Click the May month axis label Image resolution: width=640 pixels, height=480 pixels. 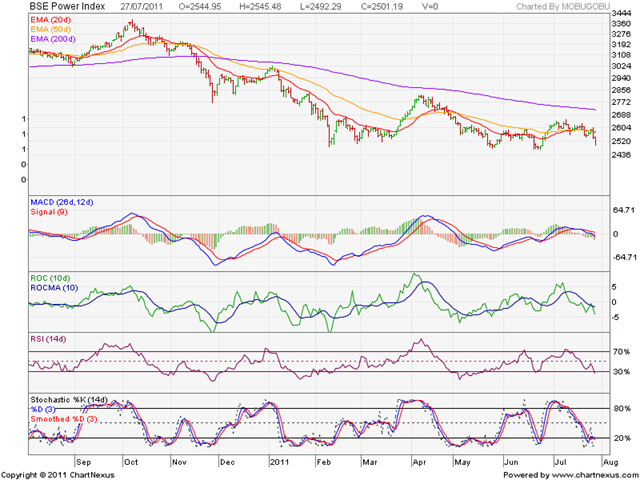click(x=463, y=462)
